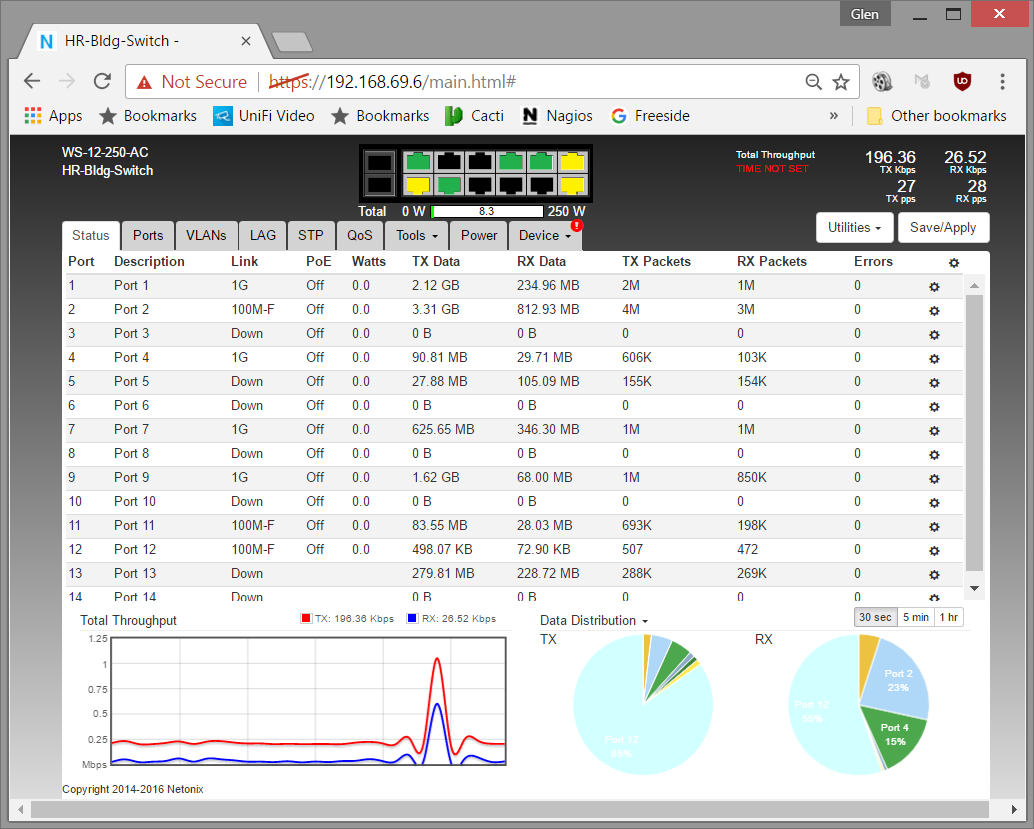Open column settings gear in table header
The image size is (1034, 829).
[x=954, y=262]
